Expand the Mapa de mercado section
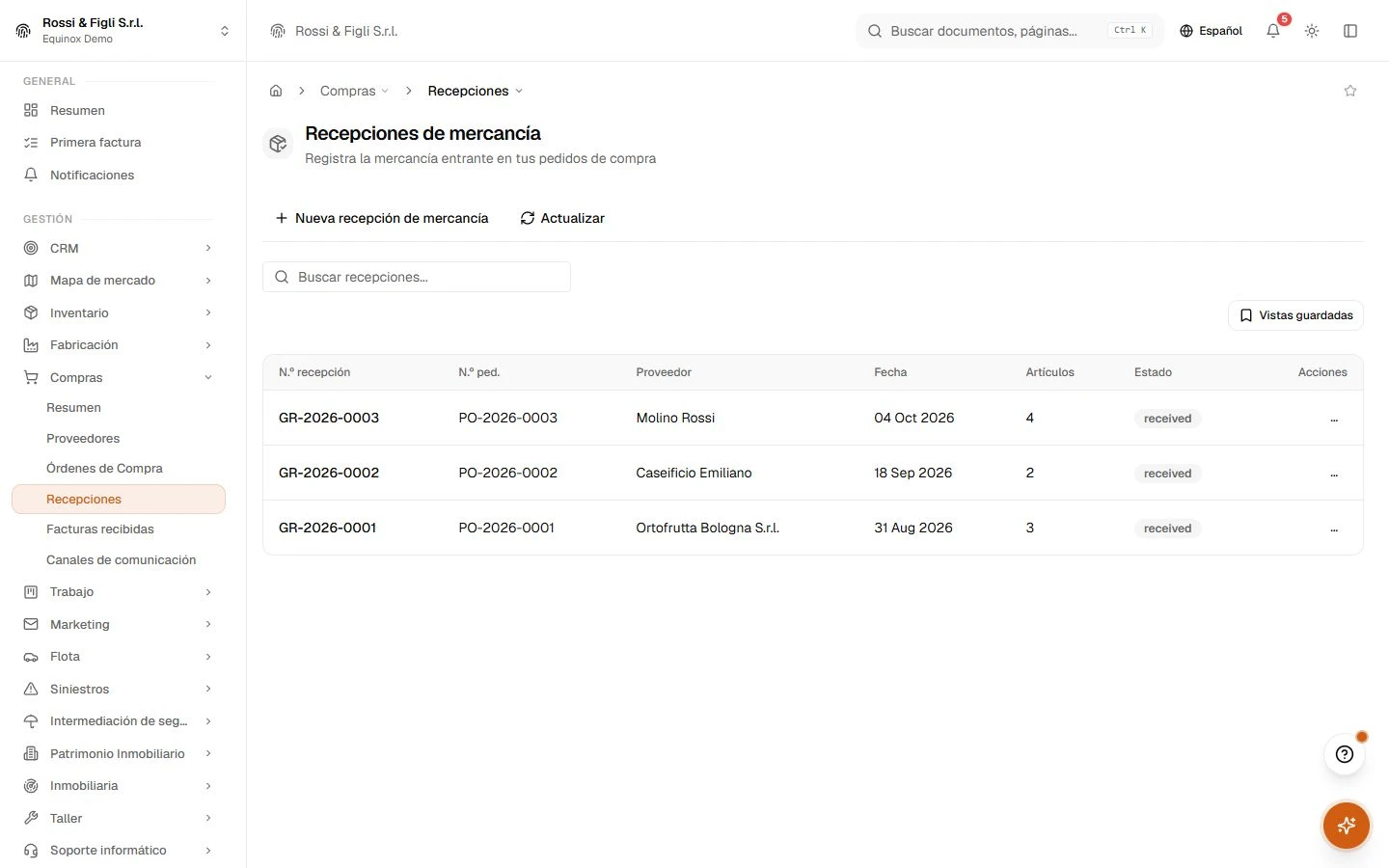Viewport: 1389px width, 868px height. (x=208, y=281)
